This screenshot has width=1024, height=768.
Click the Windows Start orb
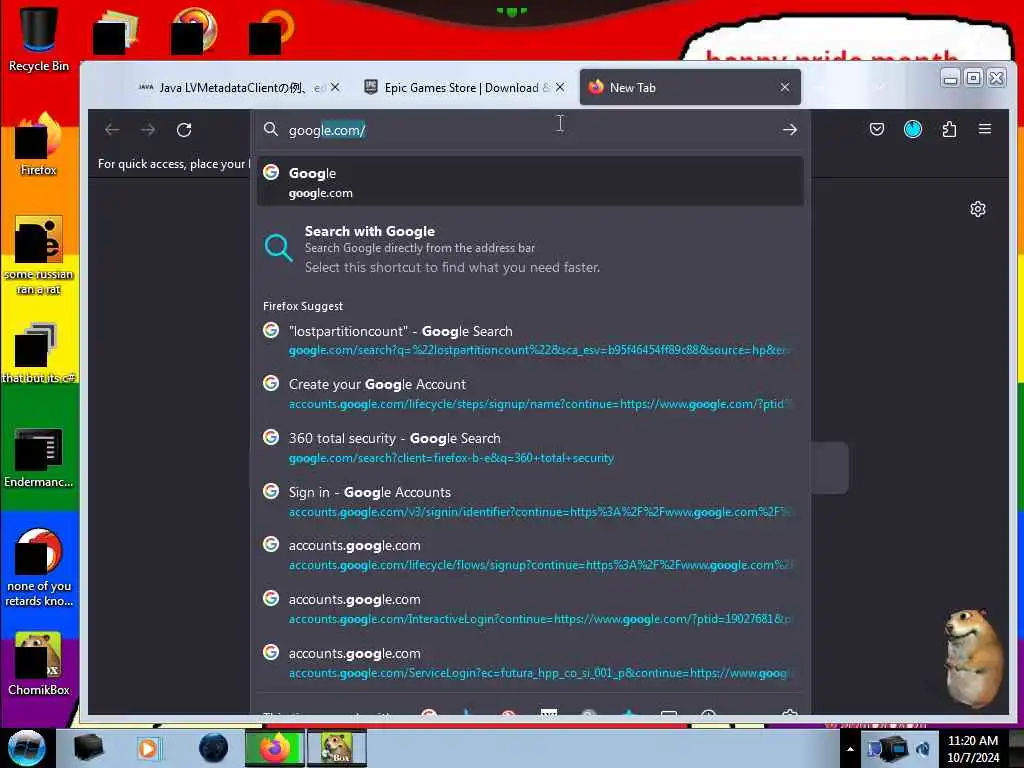click(26, 748)
